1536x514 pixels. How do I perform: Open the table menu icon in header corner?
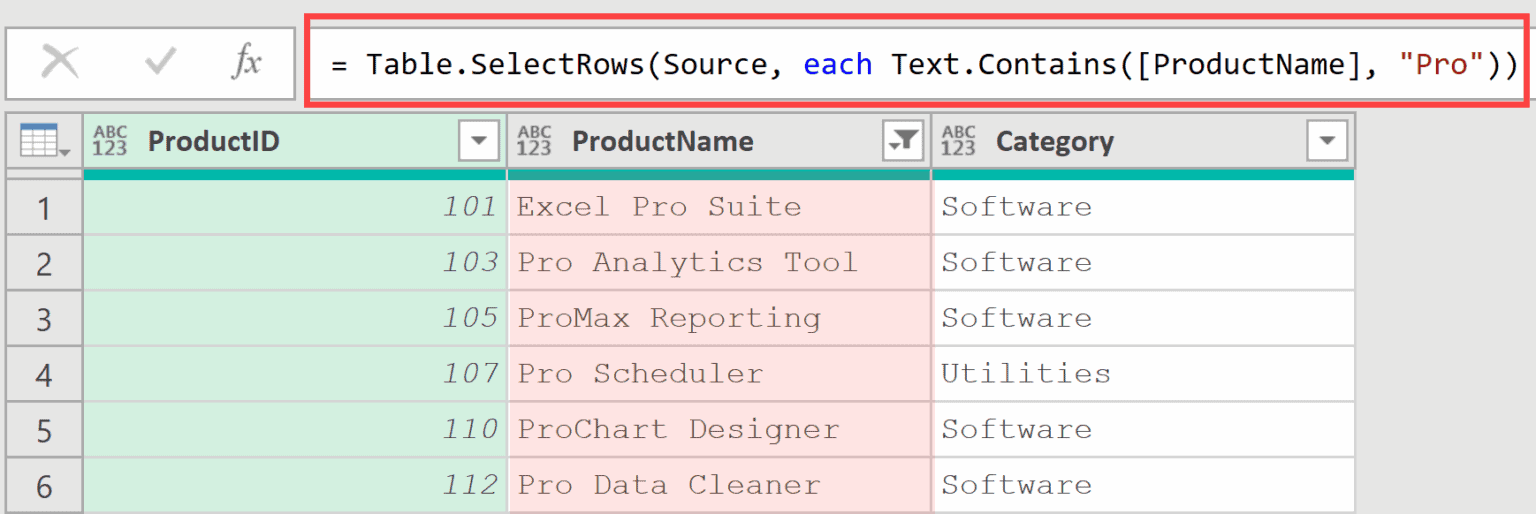(x=44, y=141)
